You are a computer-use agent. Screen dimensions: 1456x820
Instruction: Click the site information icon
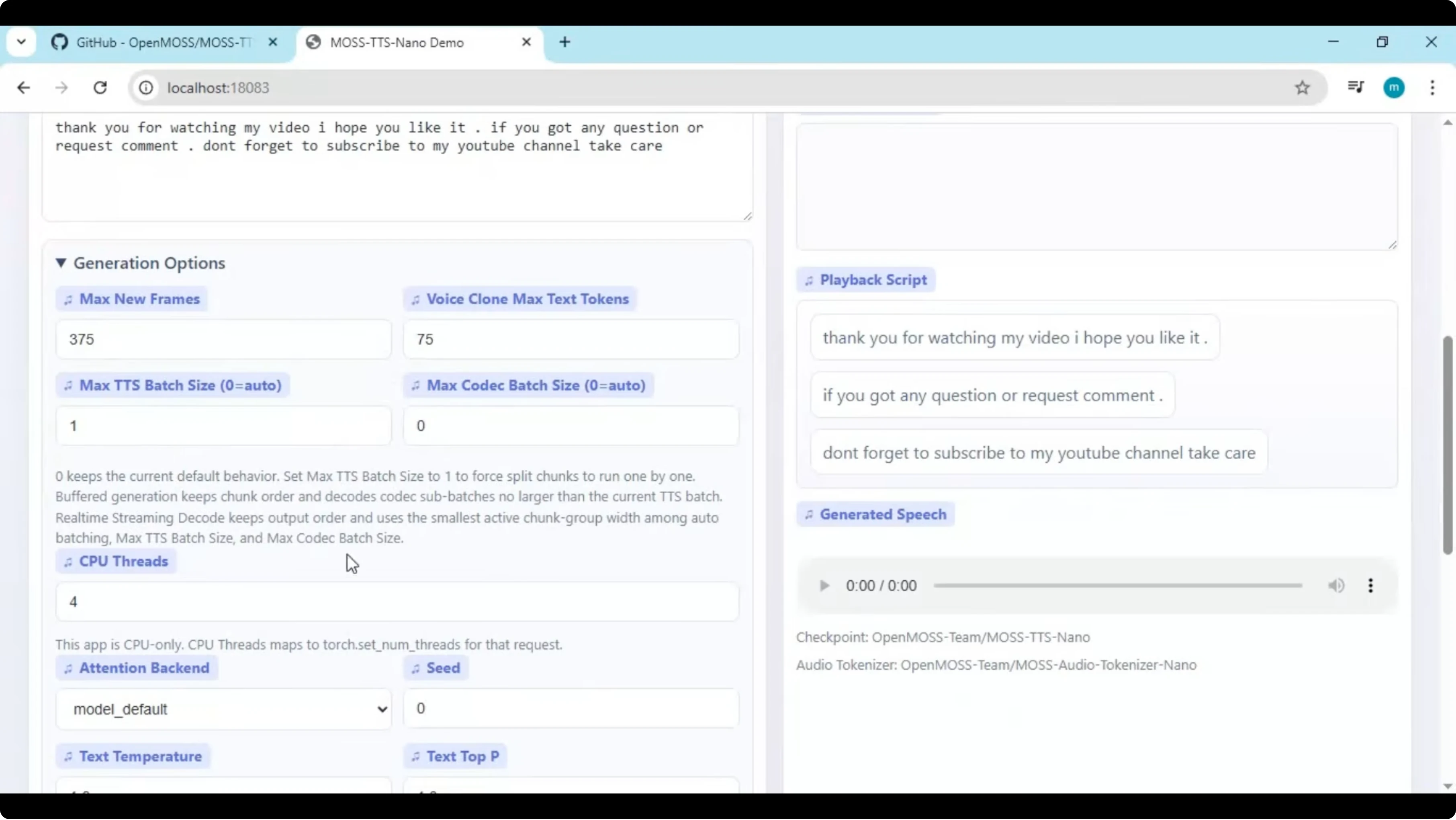point(146,88)
